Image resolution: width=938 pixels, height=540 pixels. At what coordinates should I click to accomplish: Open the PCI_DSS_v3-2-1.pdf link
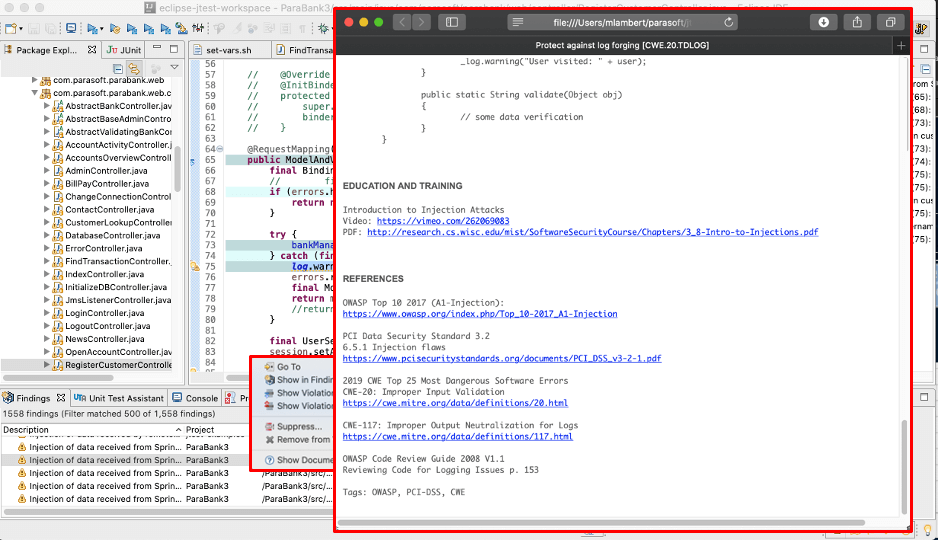(502, 359)
